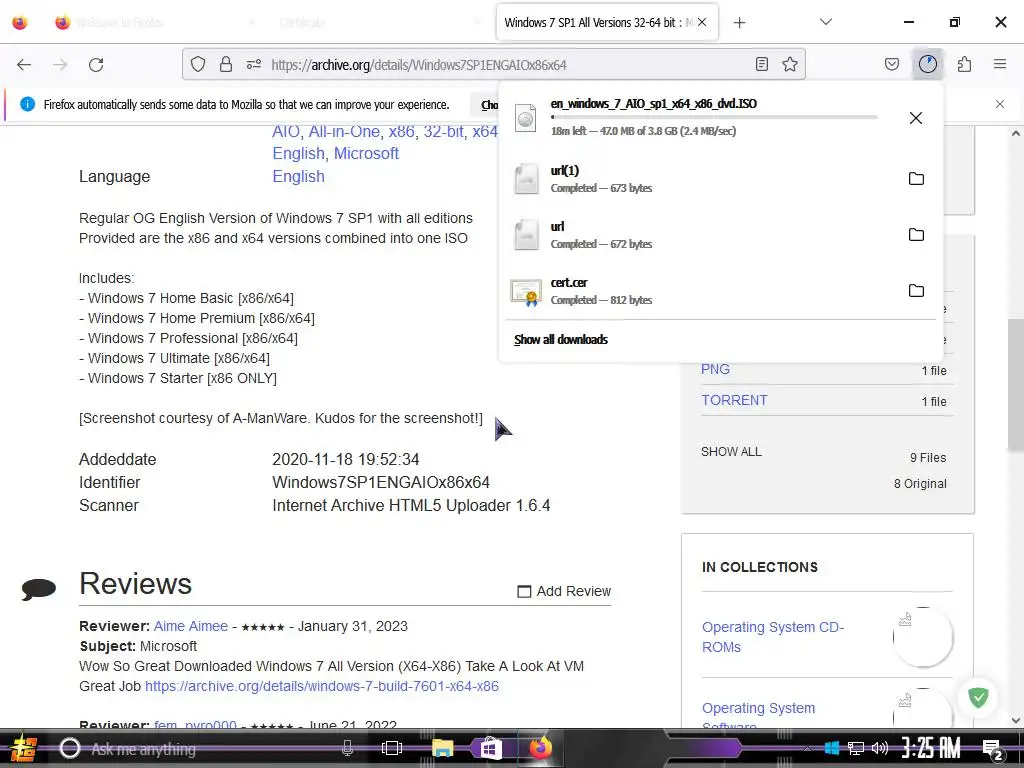Reload the current archive.org page
Screen dimensions: 1024x768
pos(96,65)
